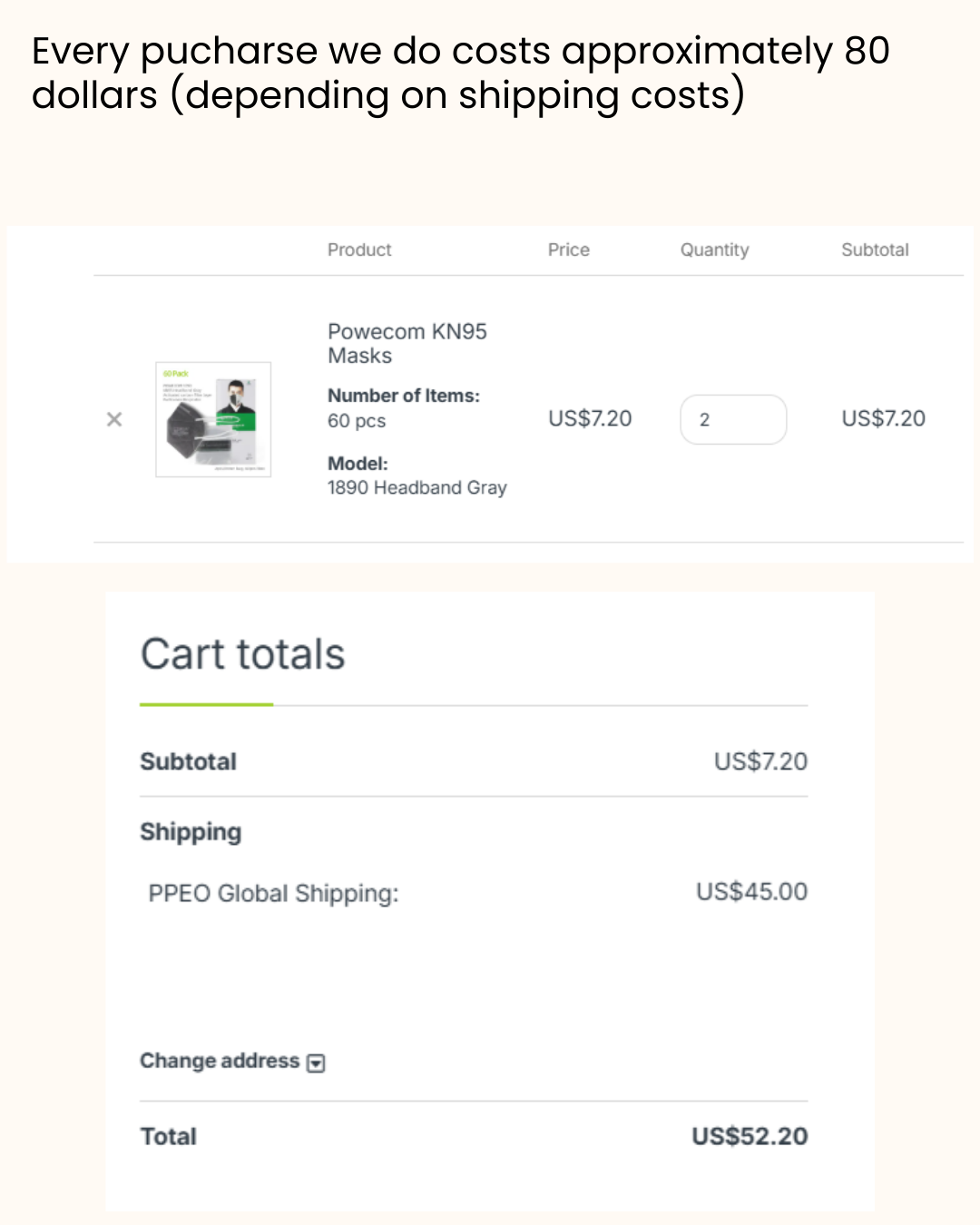Screen dimensions: 980x1225
Task: Click the 60 pcs item count text
Action: [x=357, y=421]
